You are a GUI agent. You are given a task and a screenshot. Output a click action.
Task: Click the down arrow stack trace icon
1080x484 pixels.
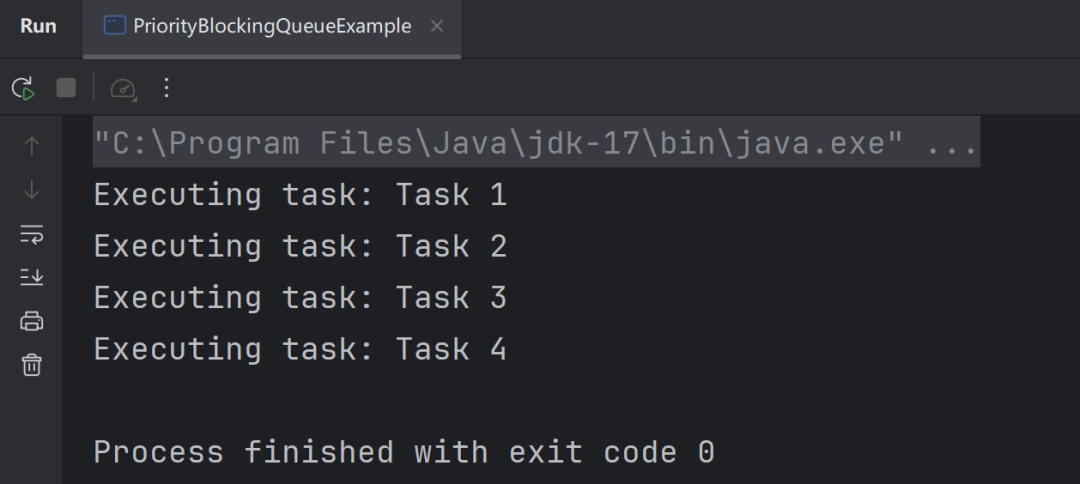(x=32, y=191)
